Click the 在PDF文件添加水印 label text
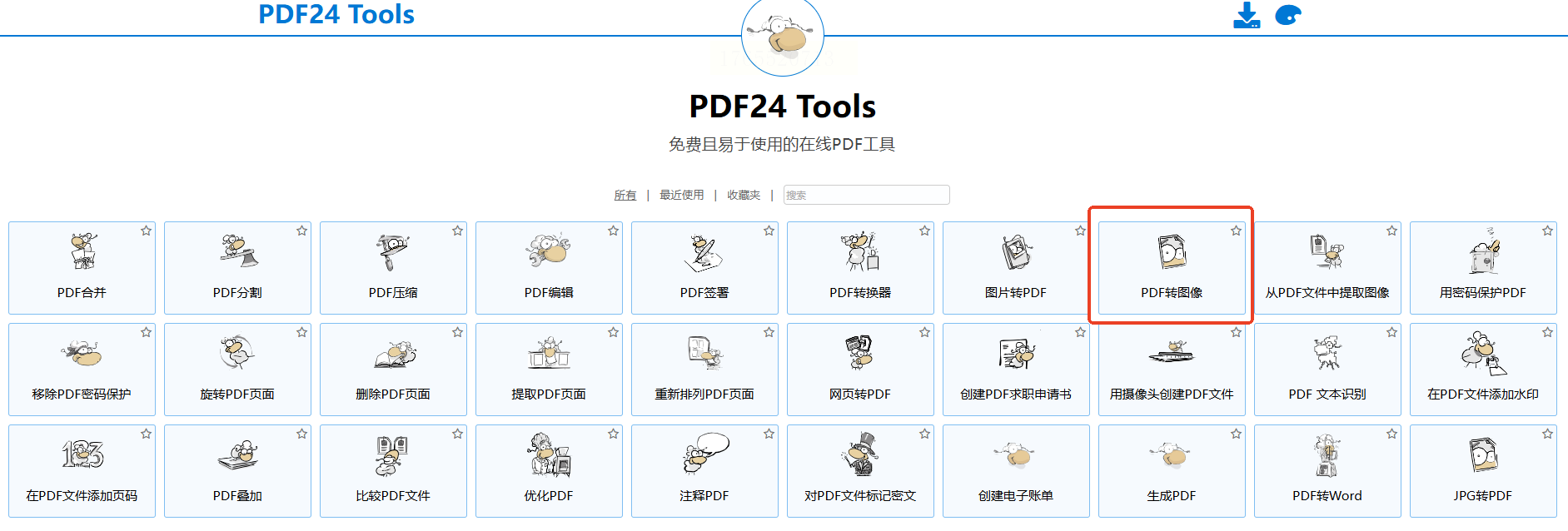This screenshot has height=531, width=1568. click(x=1483, y=395)
